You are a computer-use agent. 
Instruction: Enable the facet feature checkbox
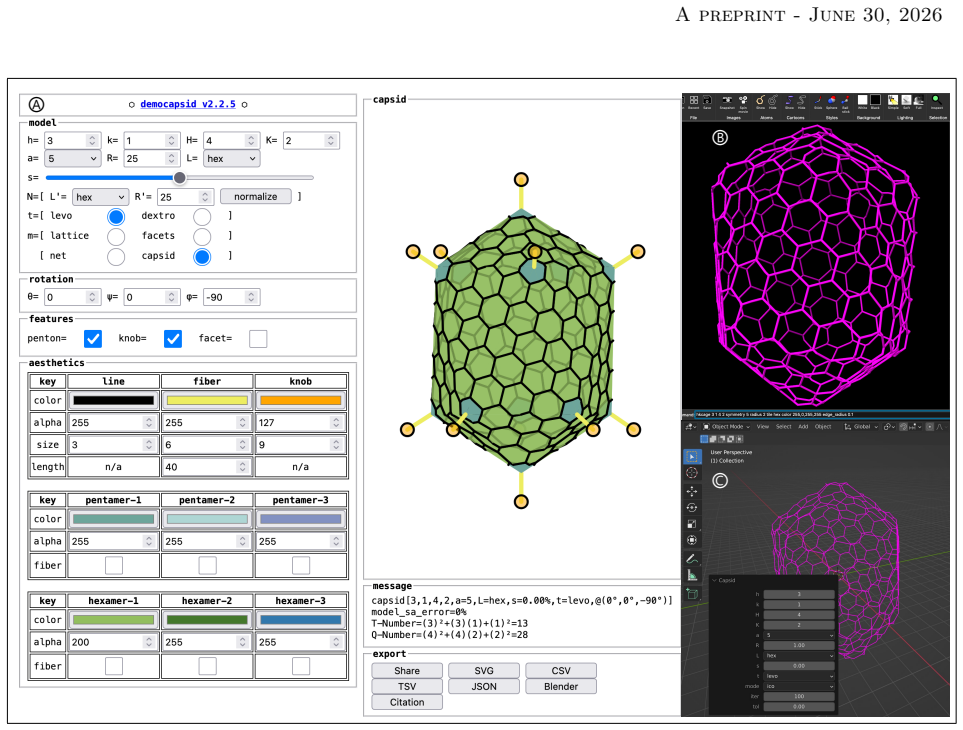tap(258, 338)
